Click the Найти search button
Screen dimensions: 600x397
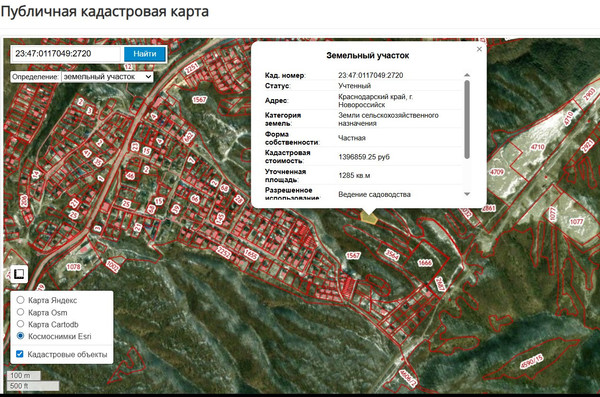point(145,54)
